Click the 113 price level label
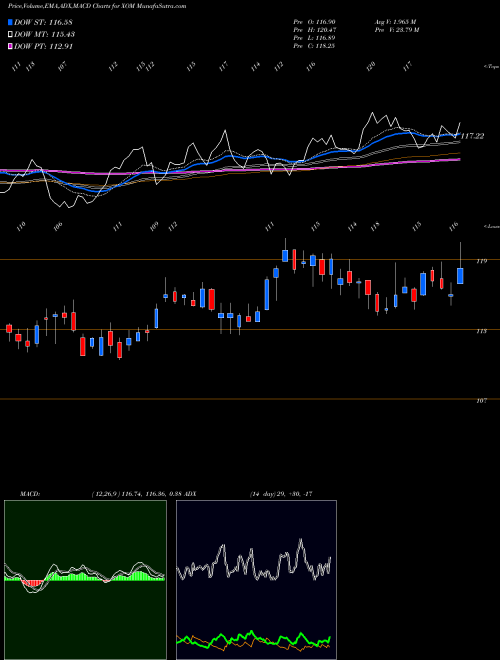This screenshot has width=500, height=660. coord(481,331)
